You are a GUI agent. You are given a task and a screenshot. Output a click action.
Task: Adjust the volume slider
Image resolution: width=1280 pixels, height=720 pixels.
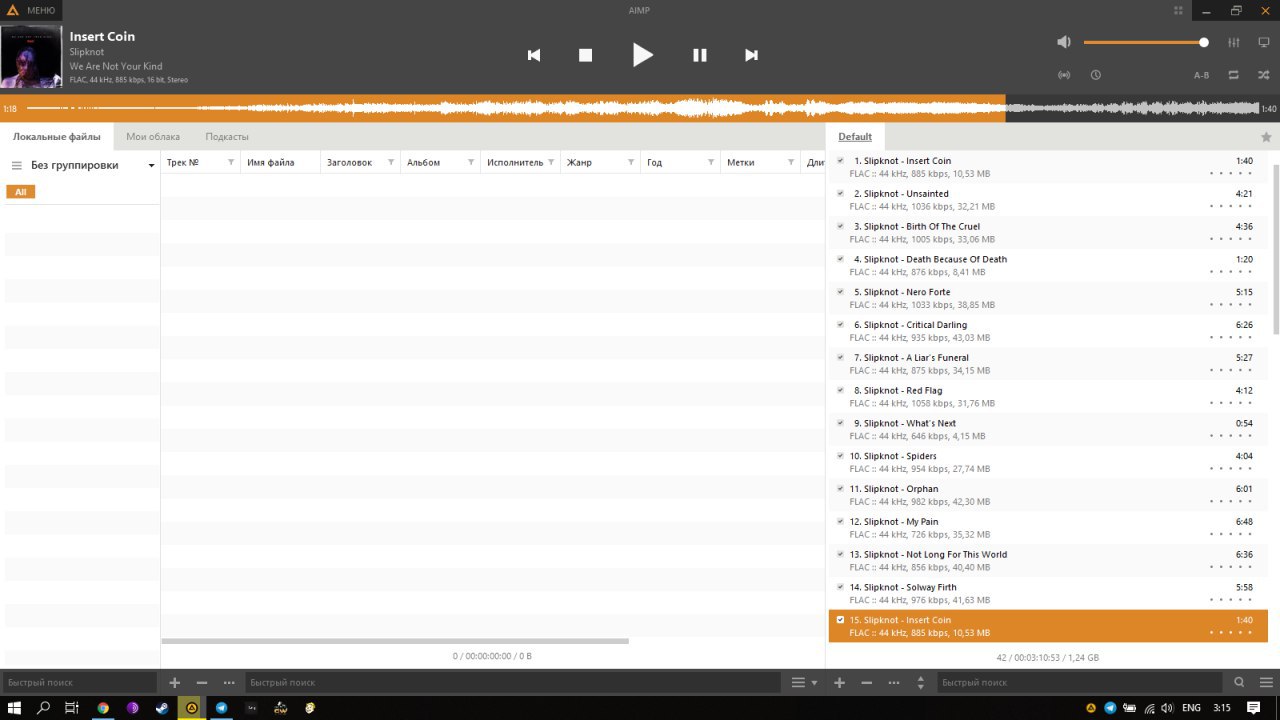point(1146,42)
